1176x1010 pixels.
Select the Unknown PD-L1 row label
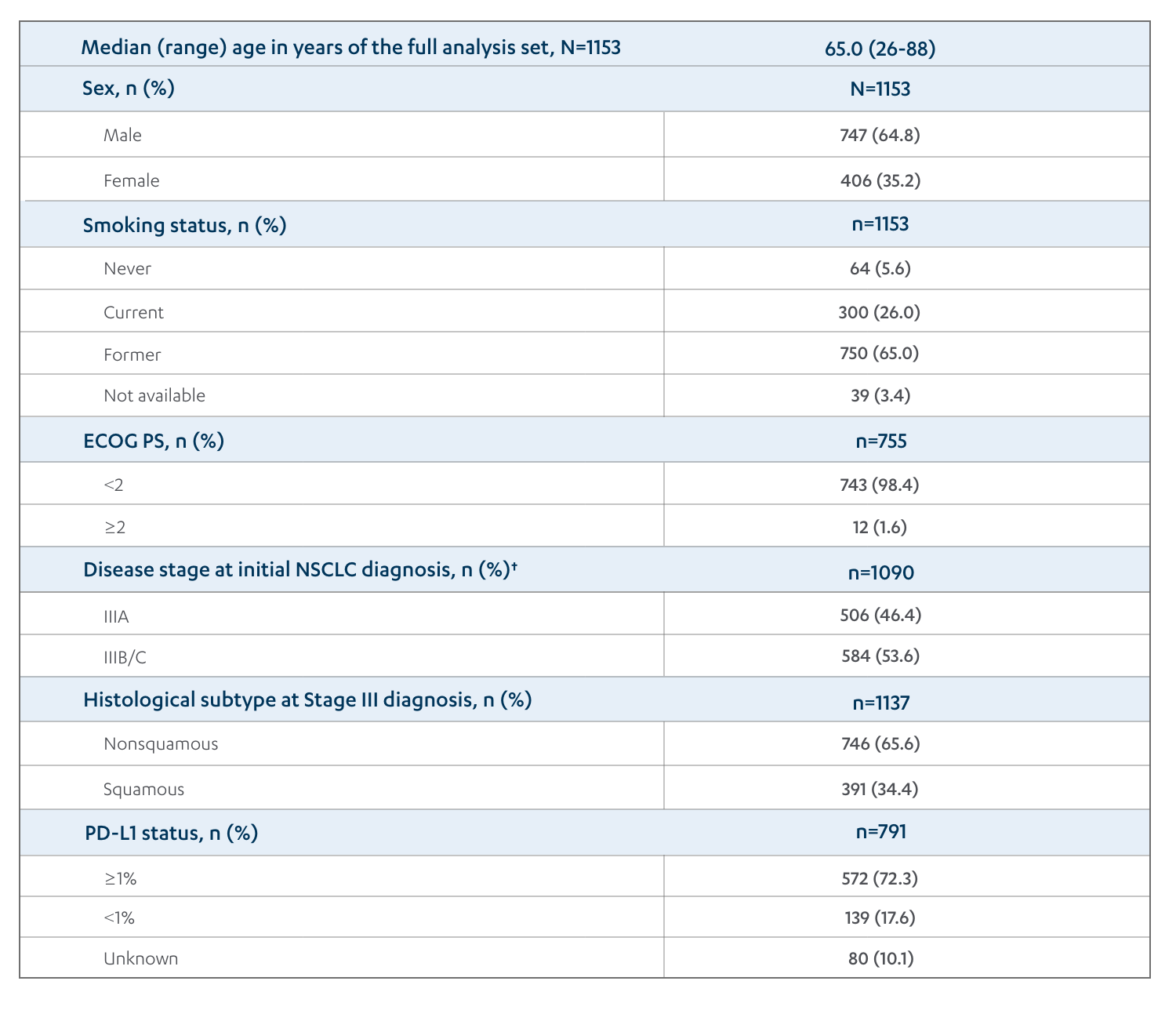[x=141, y=958]
